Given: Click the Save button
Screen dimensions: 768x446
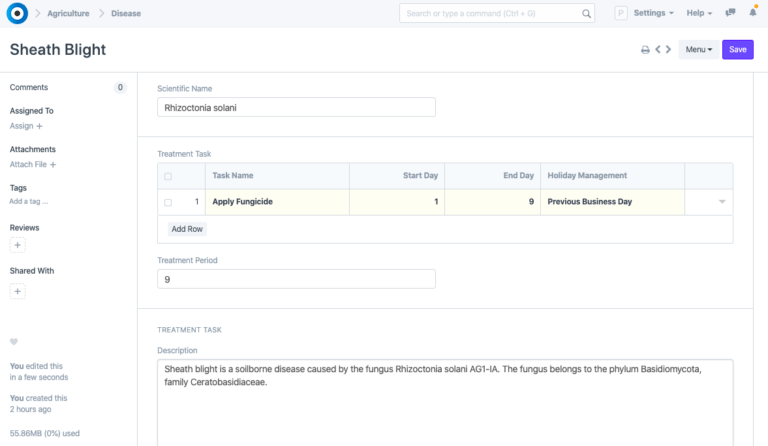Looking at the screenshot, I should click(737, 50).
